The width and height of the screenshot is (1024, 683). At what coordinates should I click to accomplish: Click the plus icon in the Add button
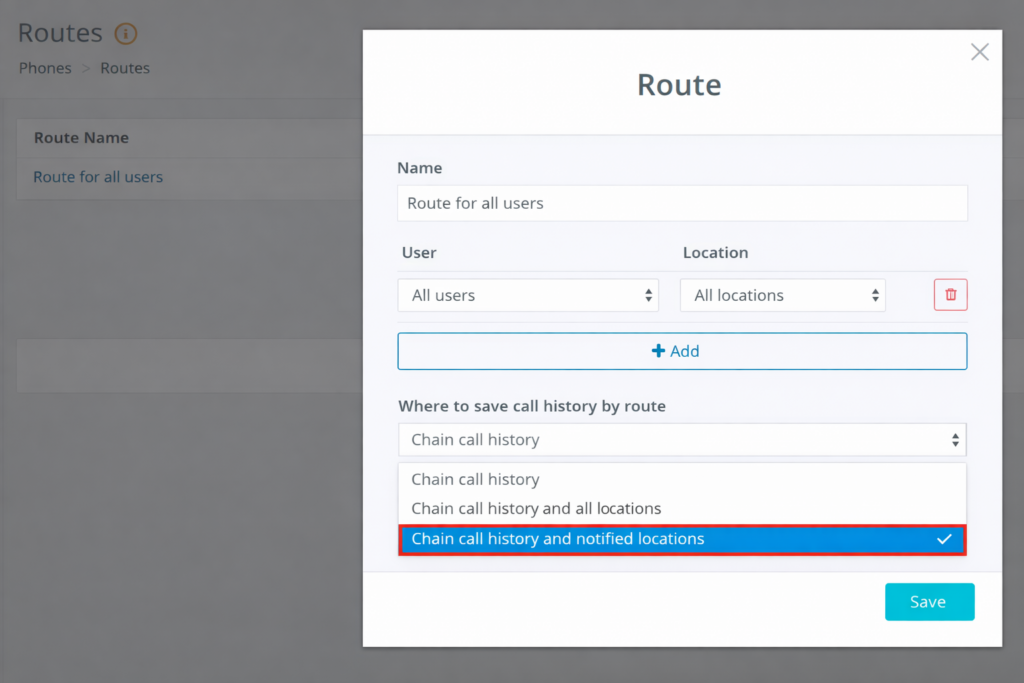pos(658,351)
